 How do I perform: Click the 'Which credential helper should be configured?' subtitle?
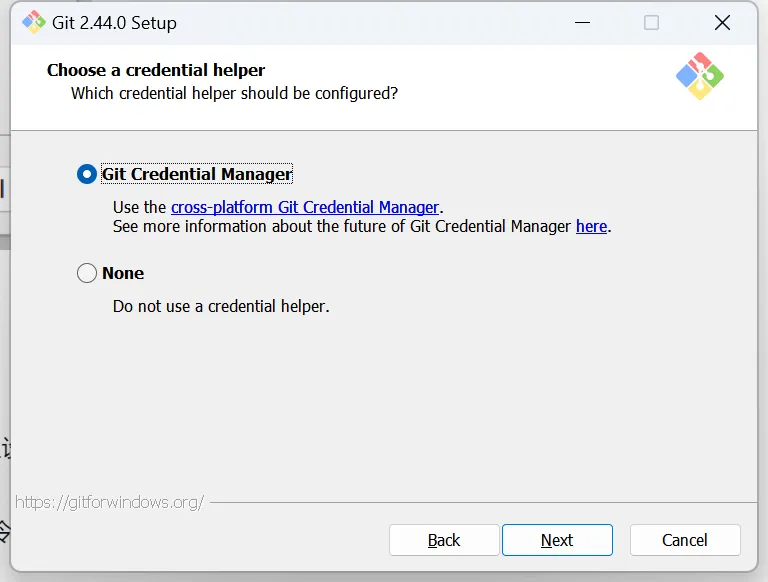coord(234,93)
